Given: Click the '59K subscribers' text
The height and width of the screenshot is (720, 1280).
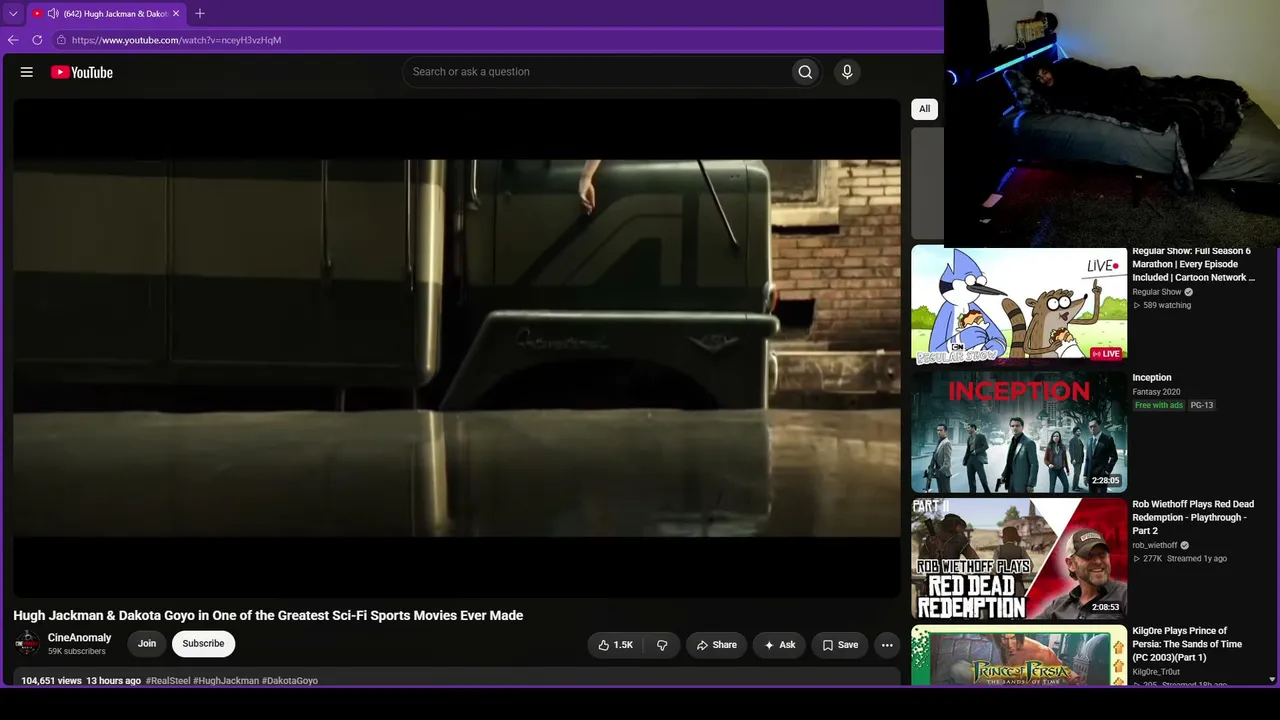Looking at the screenshot, I should click(x=77, y=652).
